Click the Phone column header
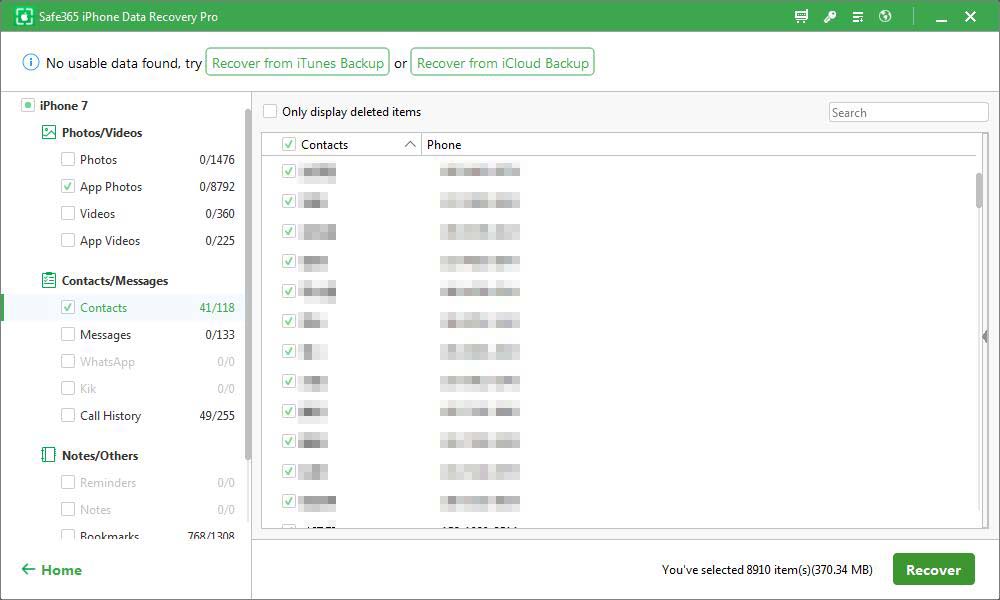 tap(444, 145)
